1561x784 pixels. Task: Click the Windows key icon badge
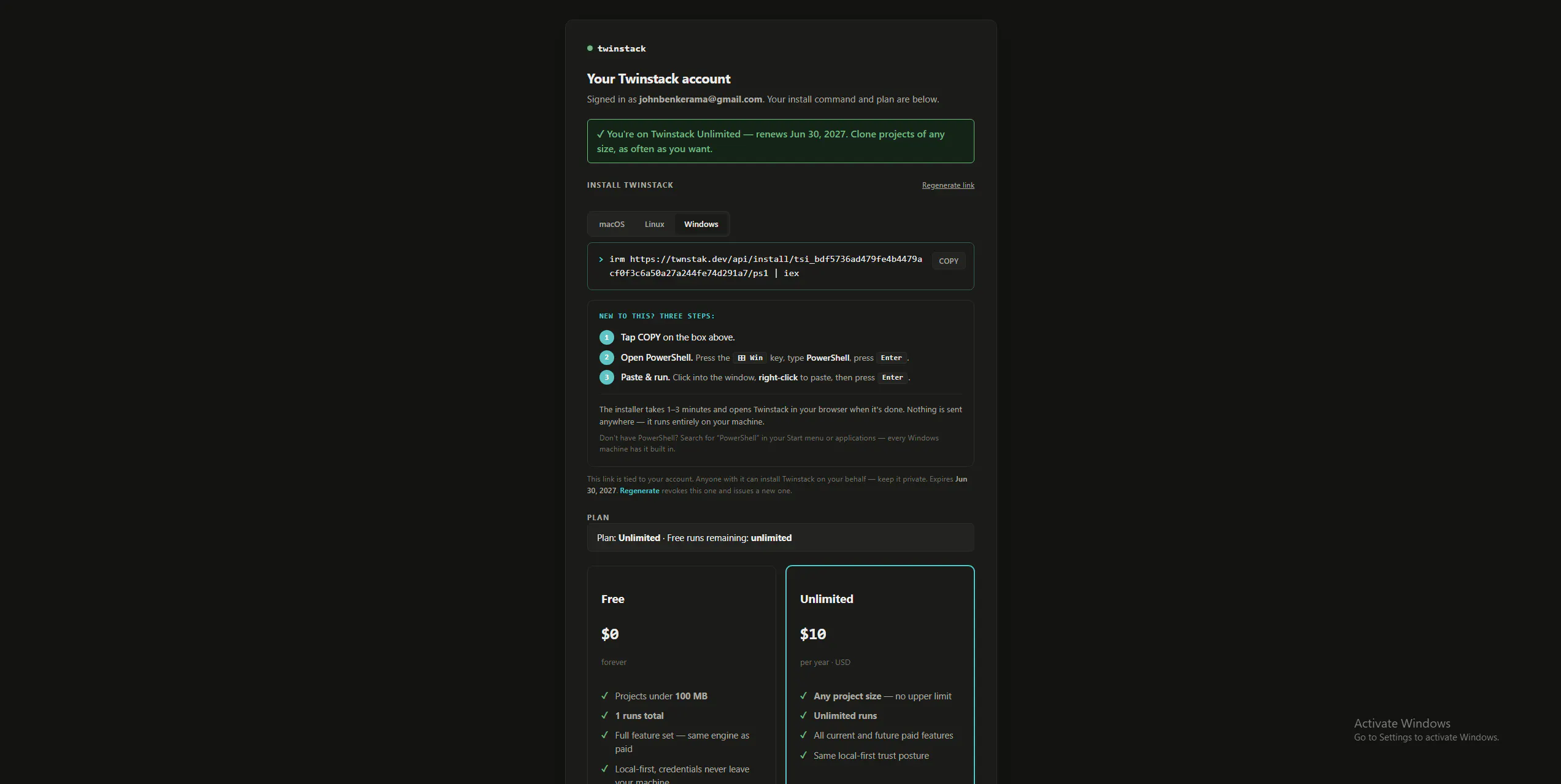click(750, 358)
